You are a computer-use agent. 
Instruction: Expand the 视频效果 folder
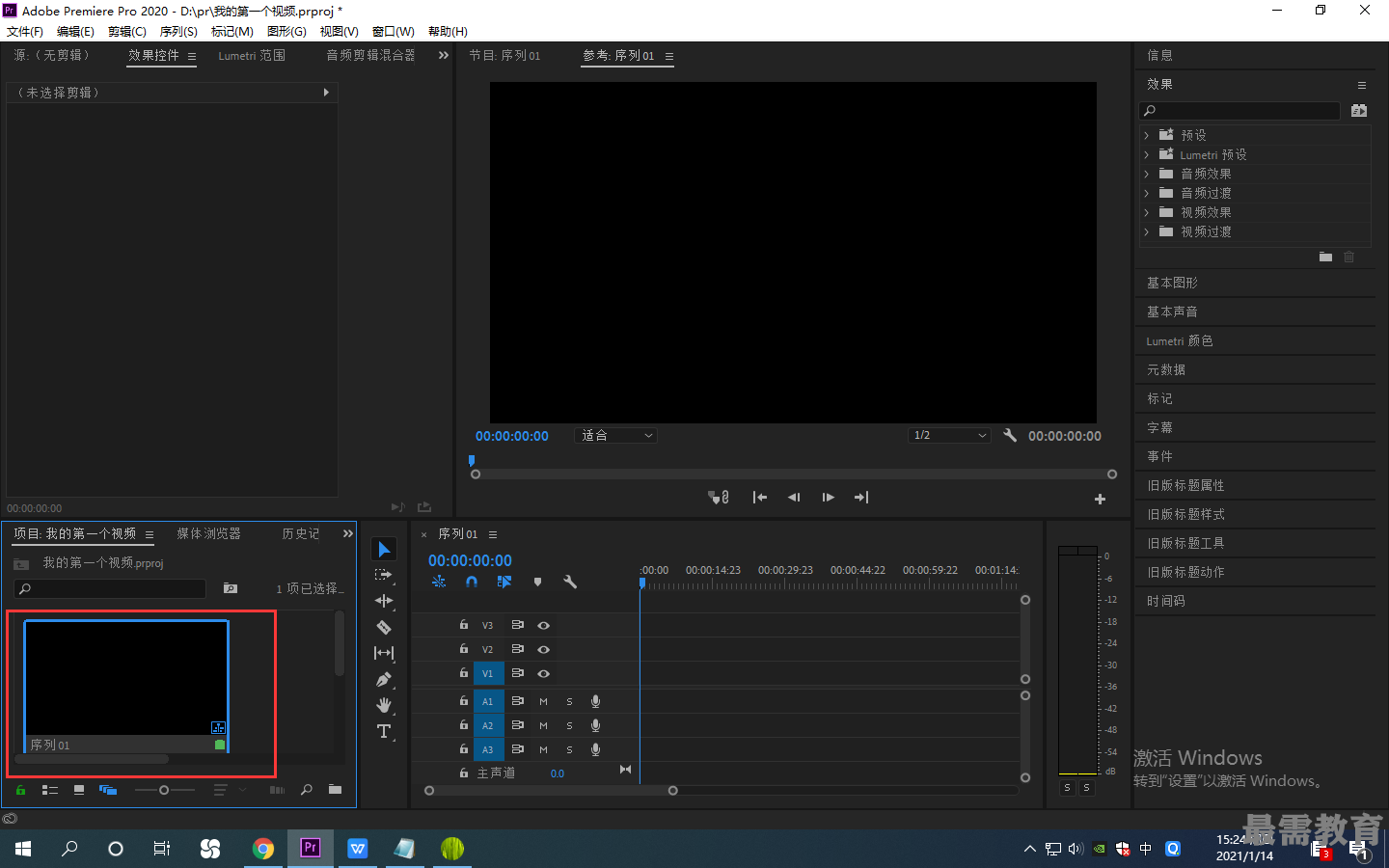point(1146,212)
